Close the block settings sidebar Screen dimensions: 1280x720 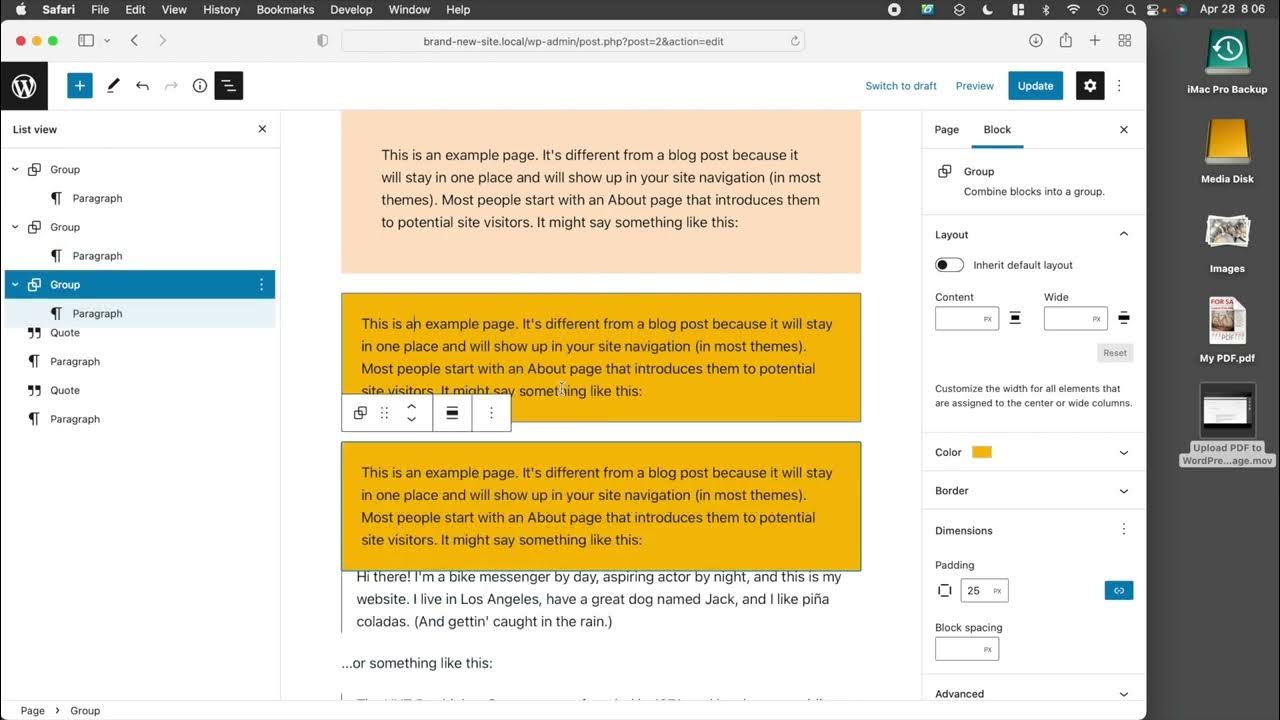pyautogui.click(x=1124, y=130)
